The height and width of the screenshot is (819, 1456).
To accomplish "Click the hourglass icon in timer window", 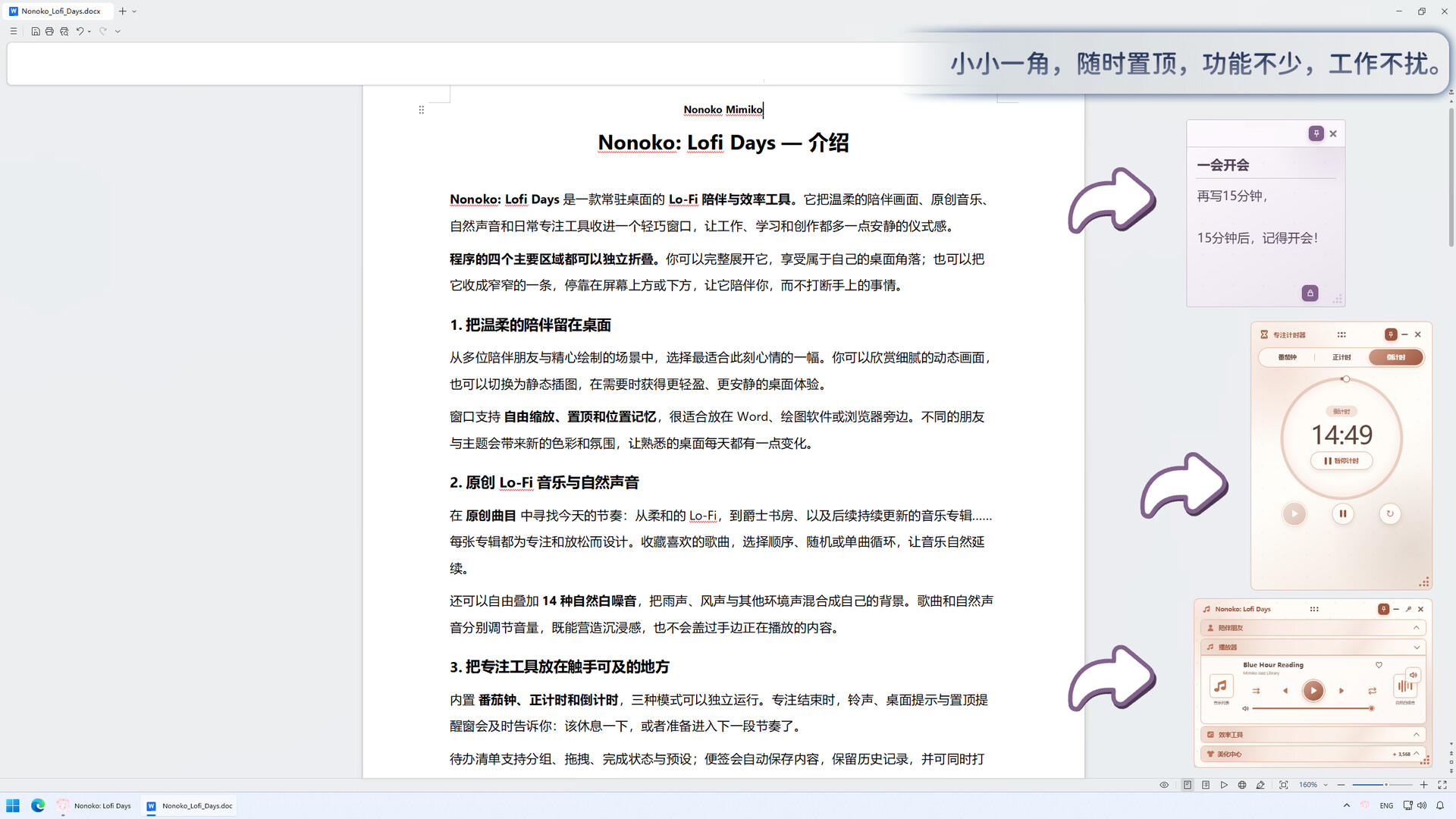I will pyautogui.click(x=1264, y=334).
